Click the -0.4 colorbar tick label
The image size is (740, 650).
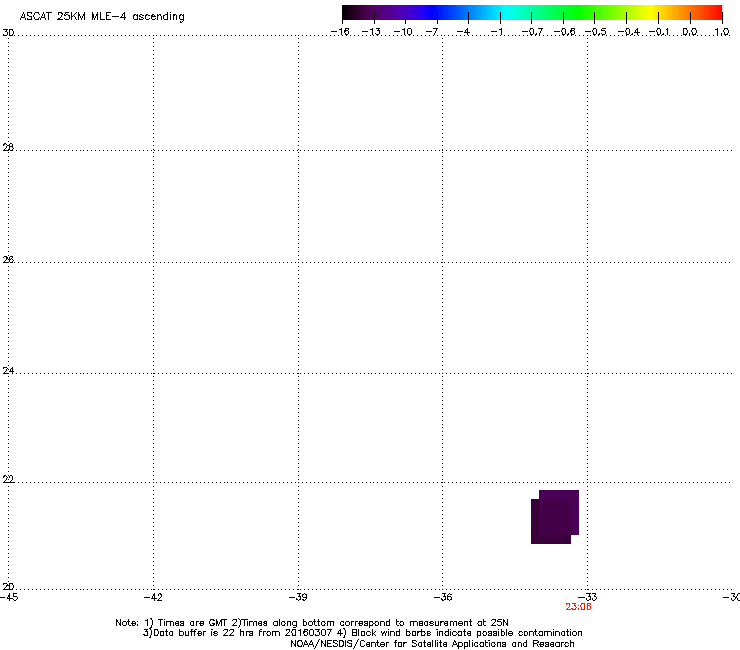click(629, 32)
